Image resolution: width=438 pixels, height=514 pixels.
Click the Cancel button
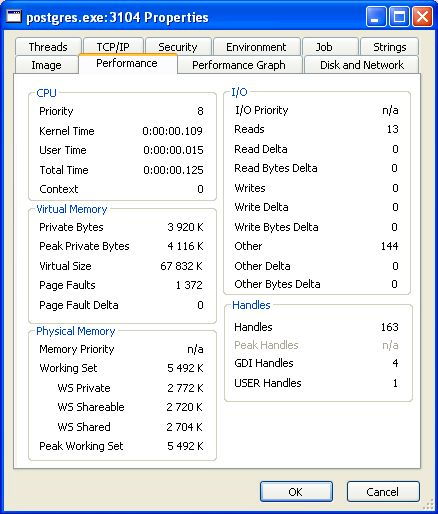point(383,491)
